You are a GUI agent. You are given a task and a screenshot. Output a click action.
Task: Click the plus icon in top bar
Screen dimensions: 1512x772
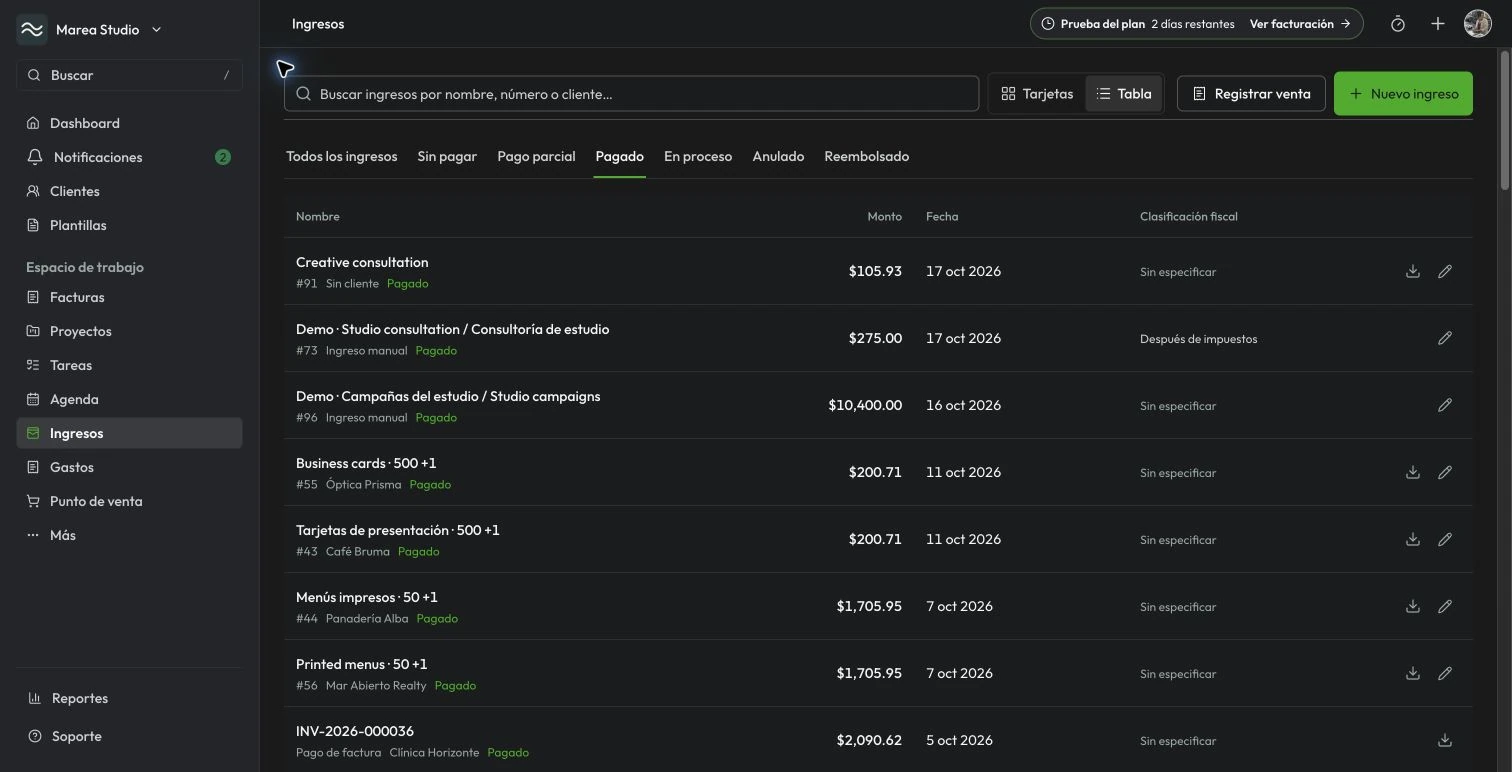point(1438,24)
